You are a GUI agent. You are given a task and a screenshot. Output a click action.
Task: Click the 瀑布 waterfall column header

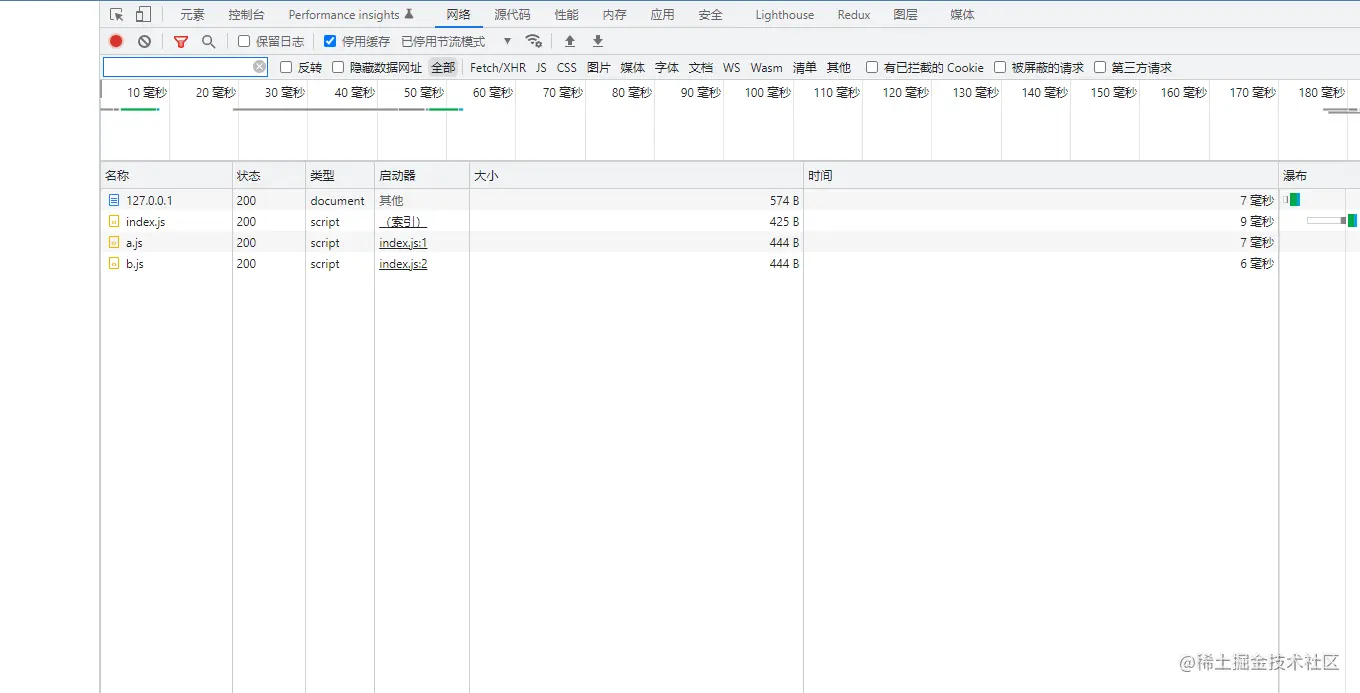pos(1319,175)
